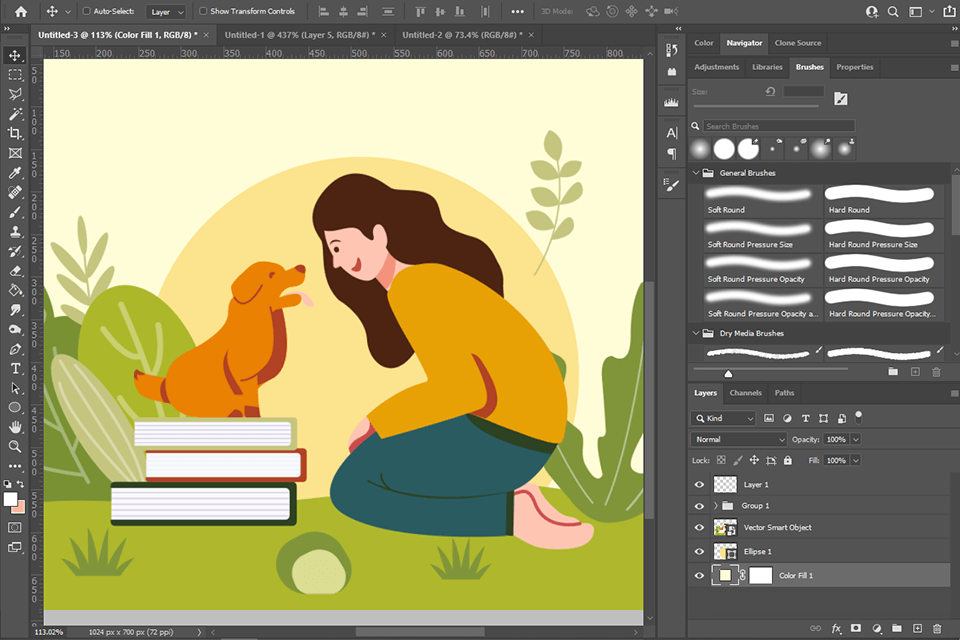The width and height of the screenshot is (960, 640).
Task: Select the Pen tool
Action: click(x=15, y=349)
